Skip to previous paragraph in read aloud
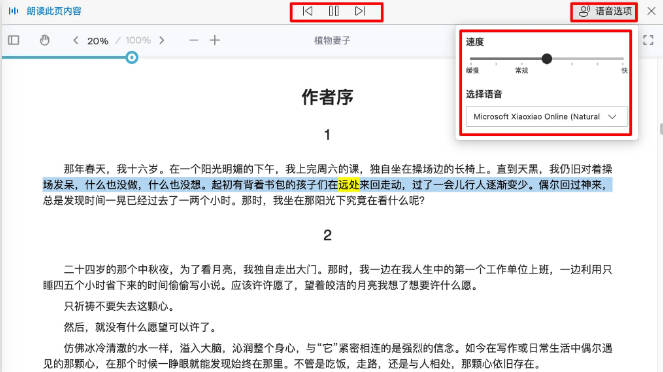 click(307, 11)
